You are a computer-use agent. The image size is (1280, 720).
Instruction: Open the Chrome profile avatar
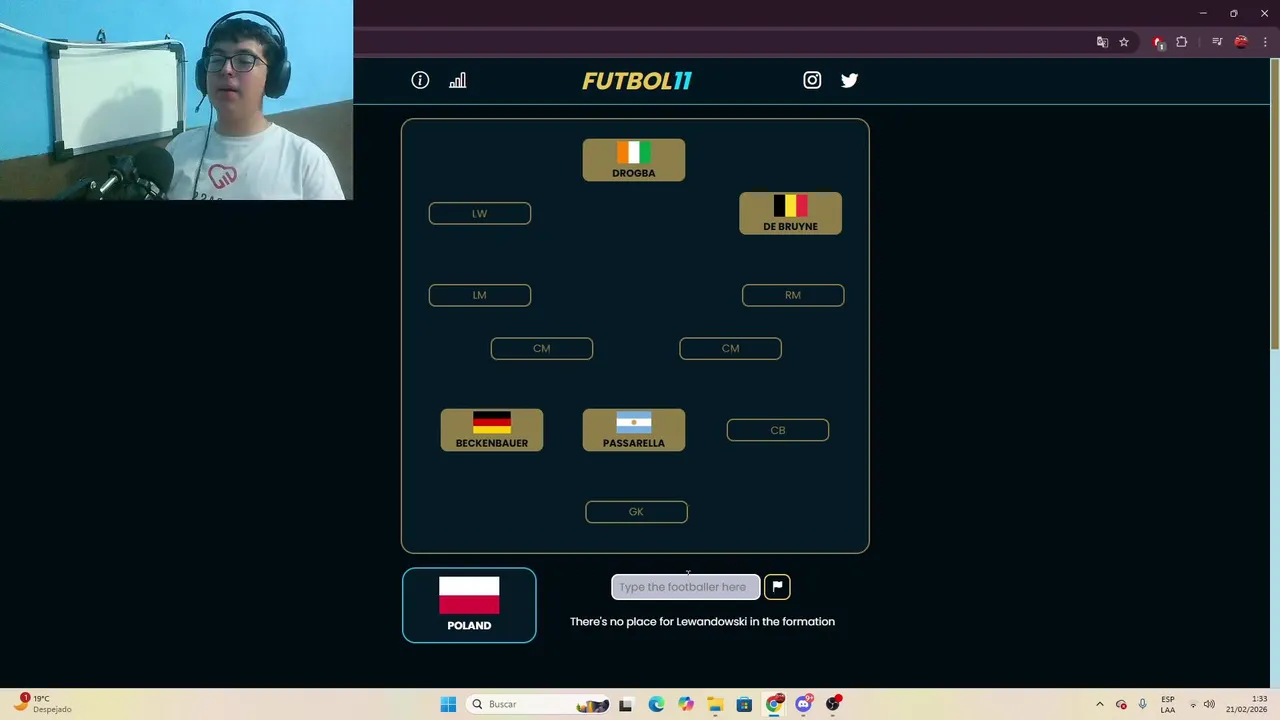[1241, 42]
